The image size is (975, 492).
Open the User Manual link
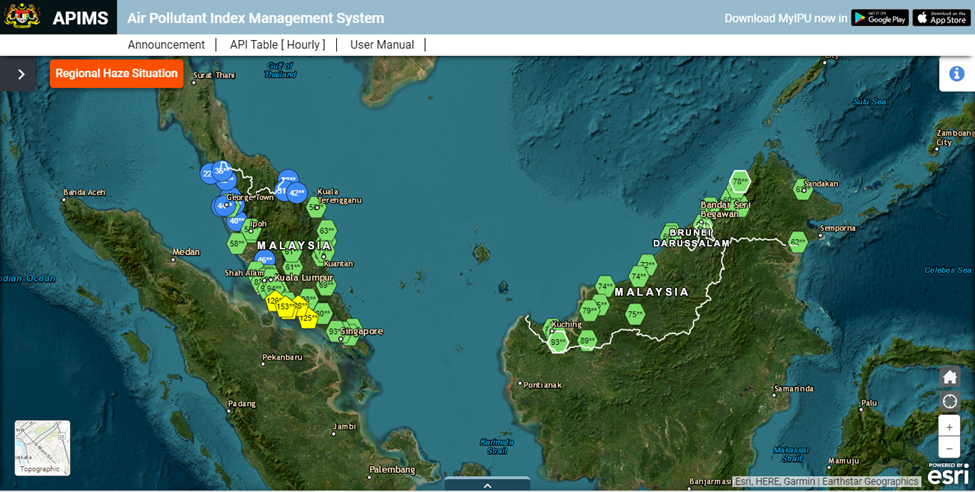382,45
